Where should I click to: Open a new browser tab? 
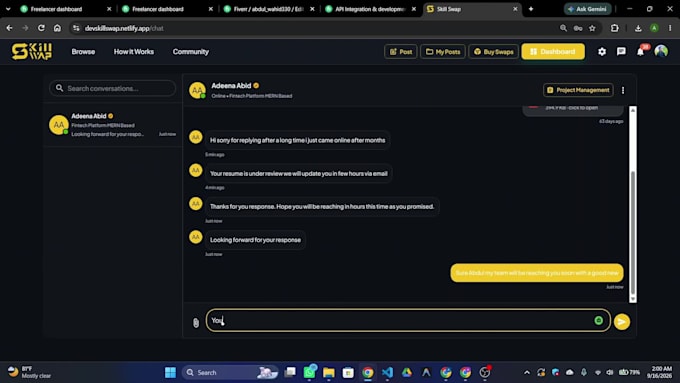(531, 9)
